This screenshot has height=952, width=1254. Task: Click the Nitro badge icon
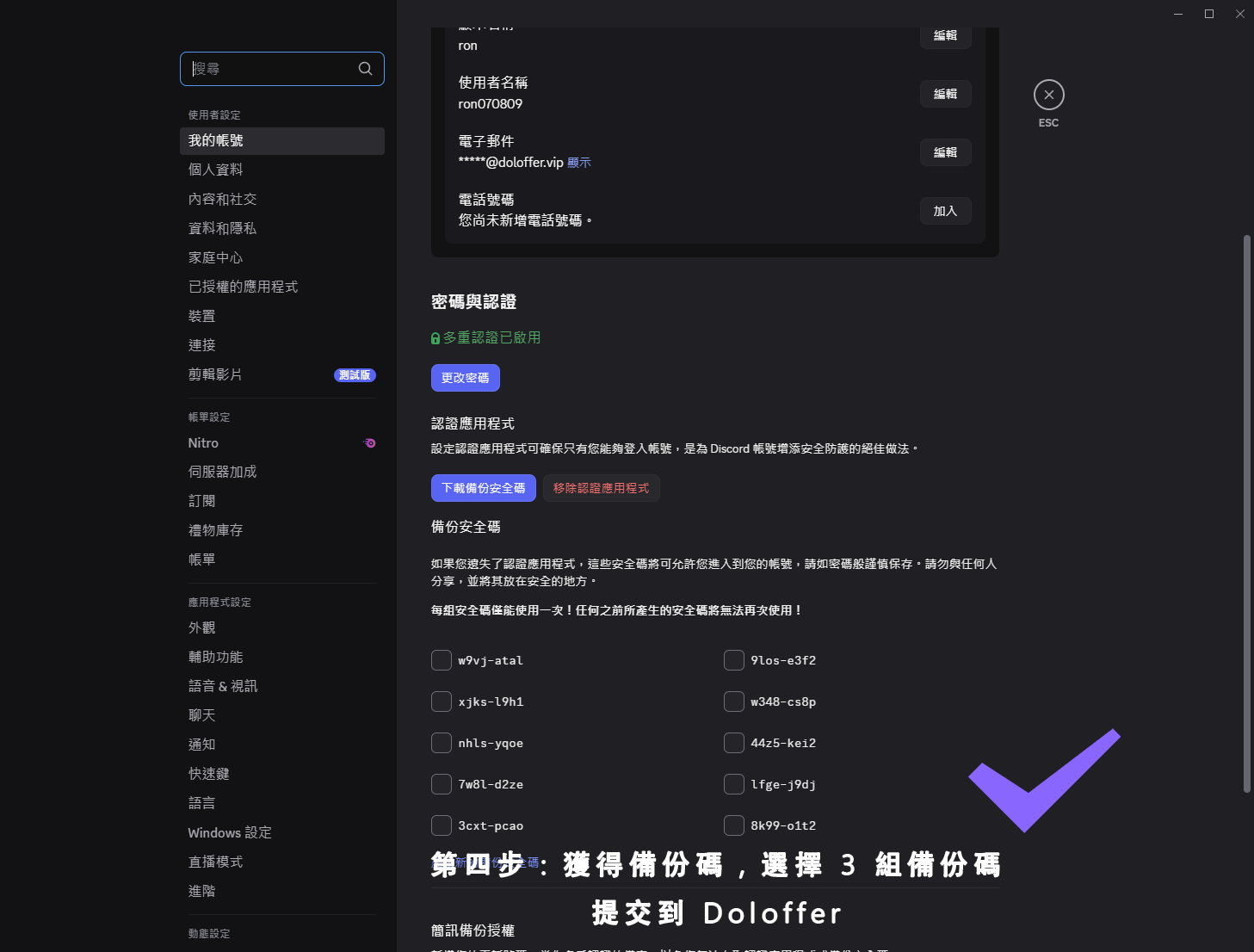(x=369, y=443)
